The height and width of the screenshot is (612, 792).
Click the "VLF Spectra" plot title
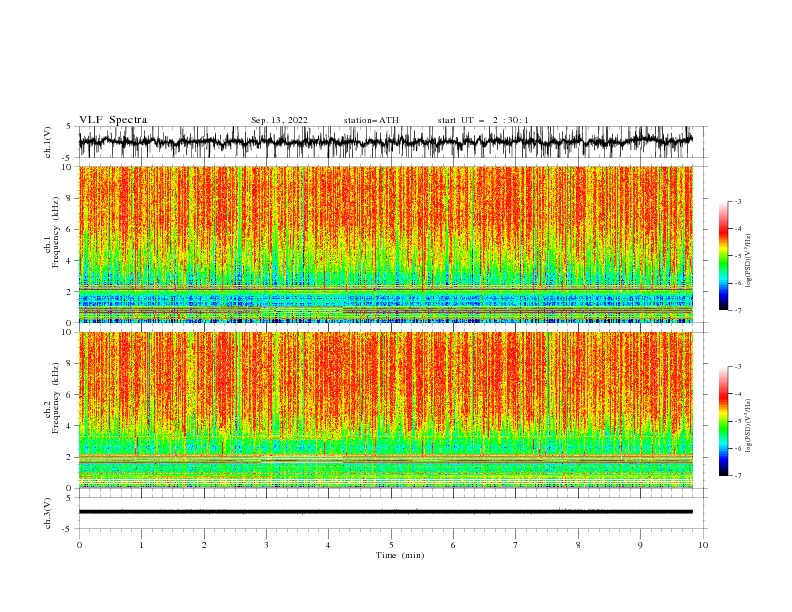point(113,120)
